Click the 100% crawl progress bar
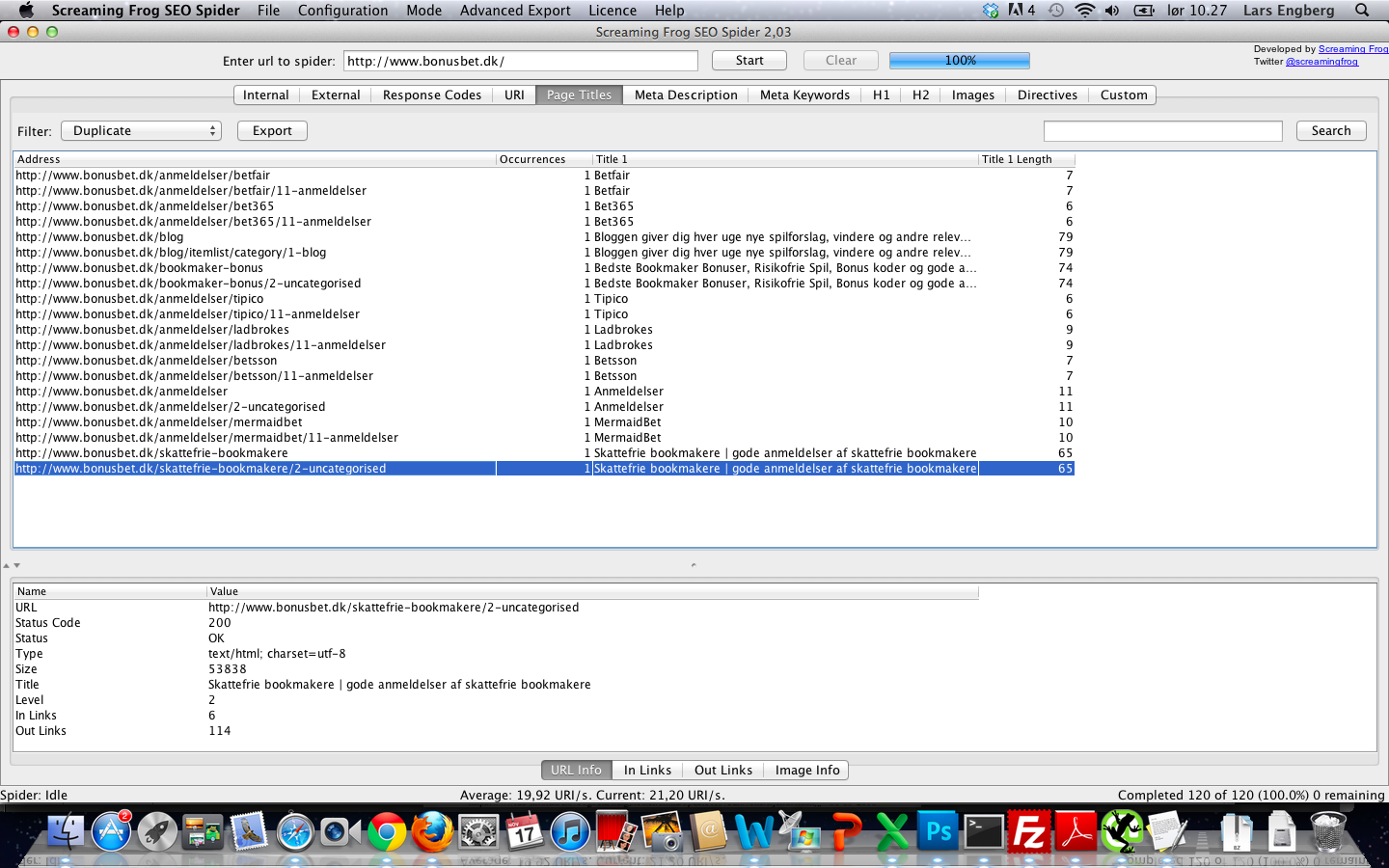1389x868 pixels. [x=960, y=60]
